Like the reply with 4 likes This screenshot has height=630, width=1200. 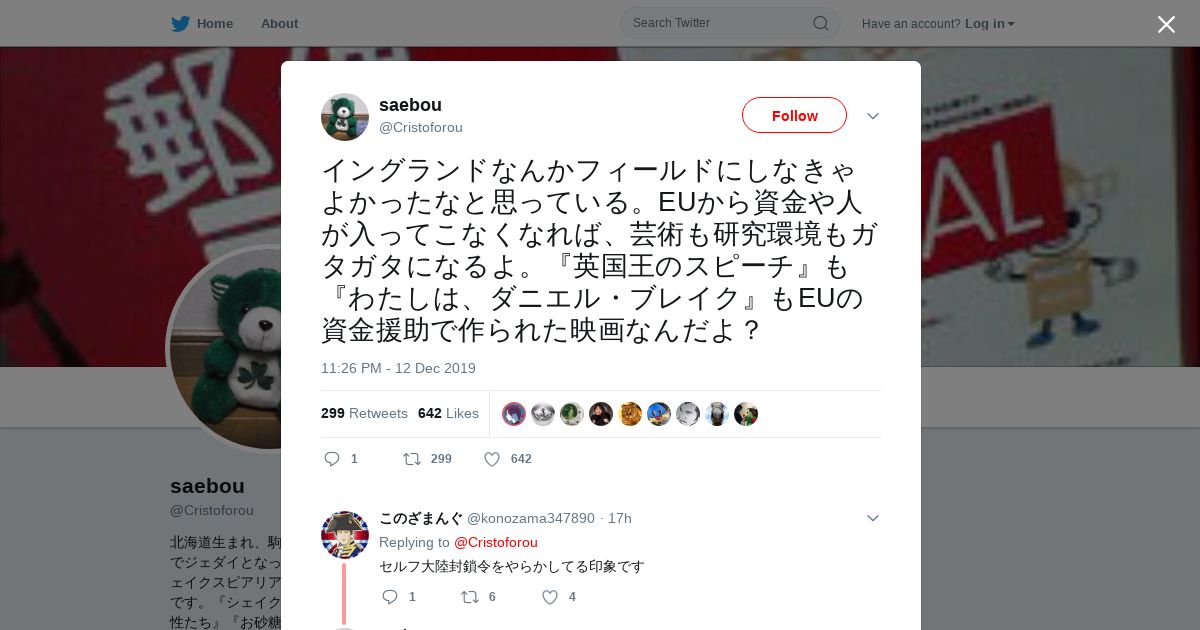[x=550, y=597]
